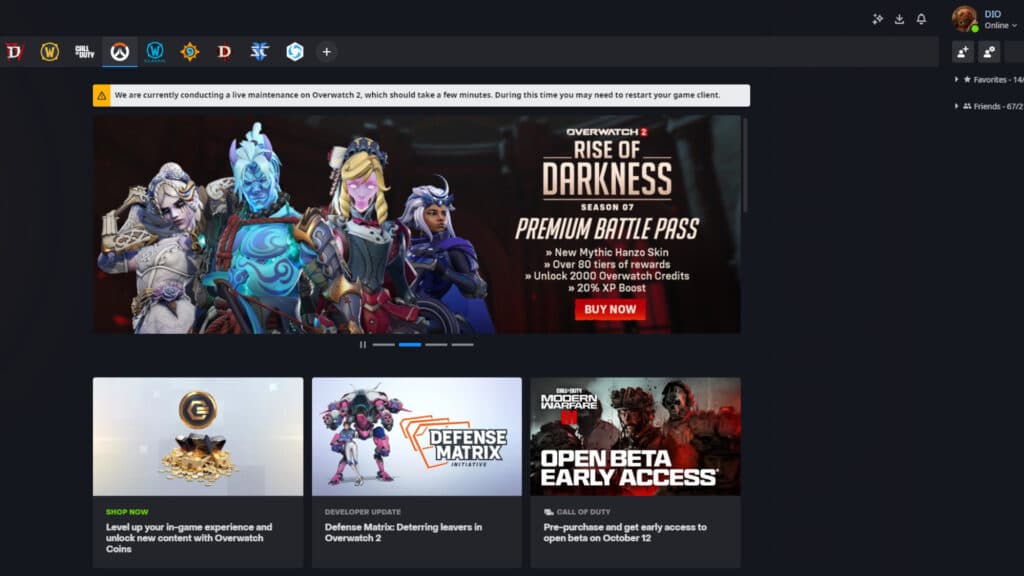Image resolution: width=1024 pixels, height=576 pixels.
Task: Click the SHOP NOW label
Action: [x=127, y=512]
